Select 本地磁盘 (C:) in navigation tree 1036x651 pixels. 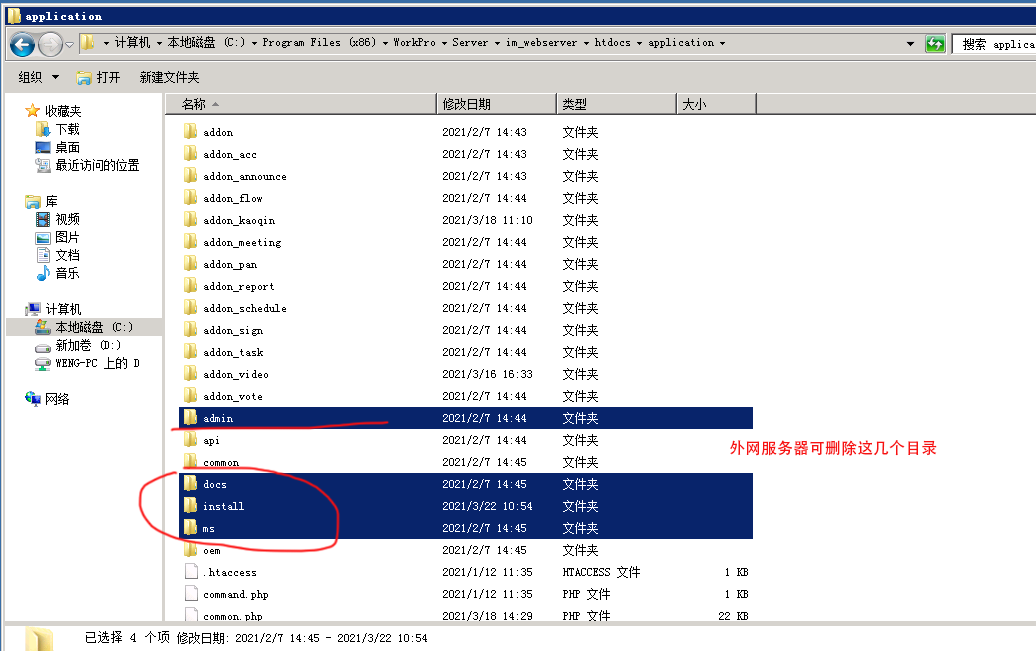pyautogui.click(x=93, y=327)
